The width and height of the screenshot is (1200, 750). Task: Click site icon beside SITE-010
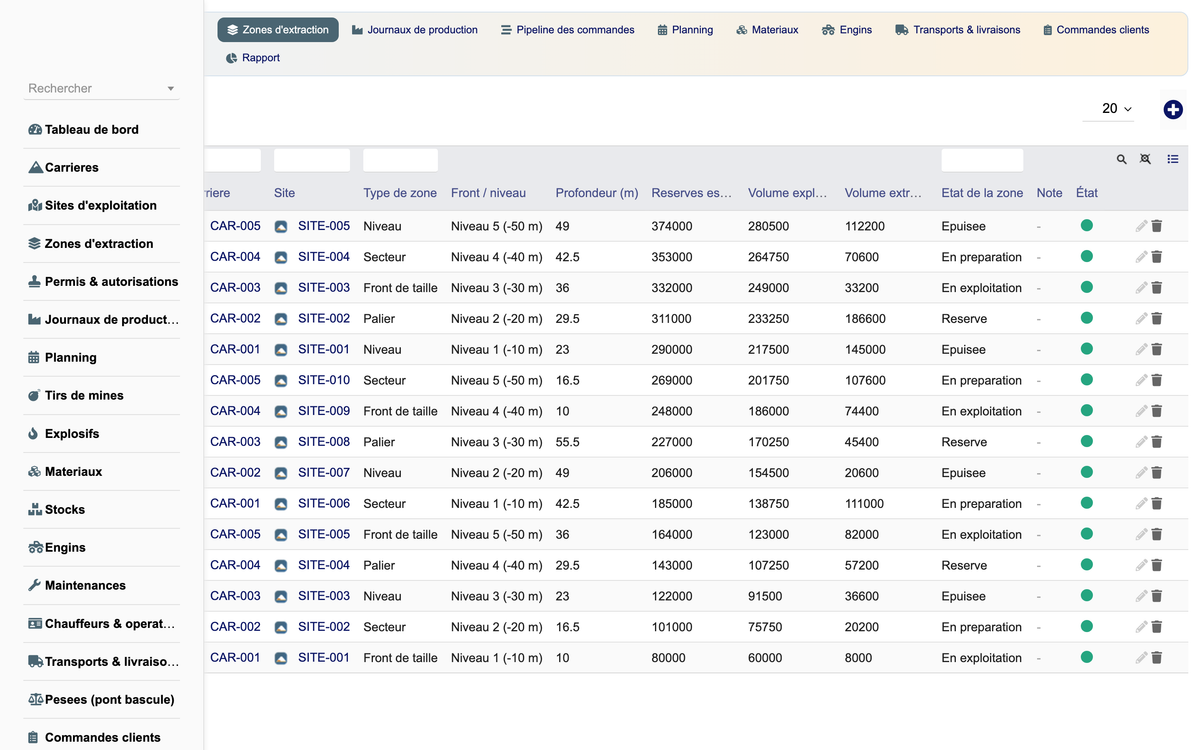(x=281, y=381)
